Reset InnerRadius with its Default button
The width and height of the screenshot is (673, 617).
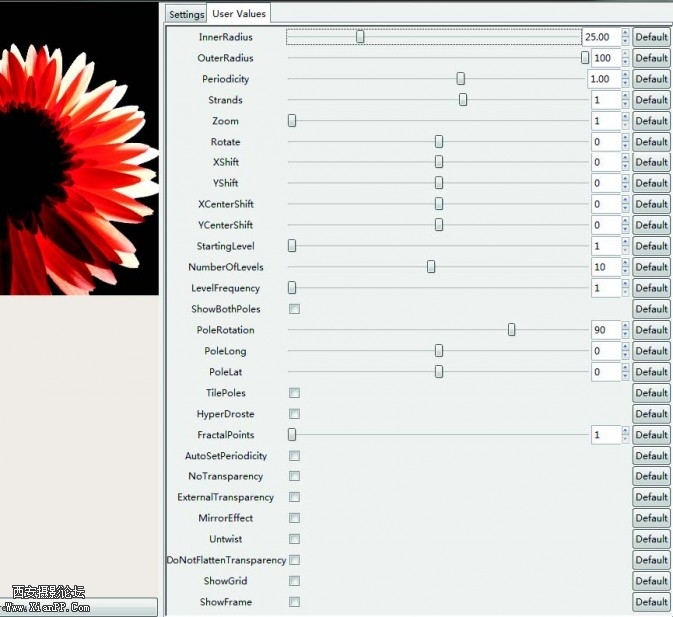point(651,37)
